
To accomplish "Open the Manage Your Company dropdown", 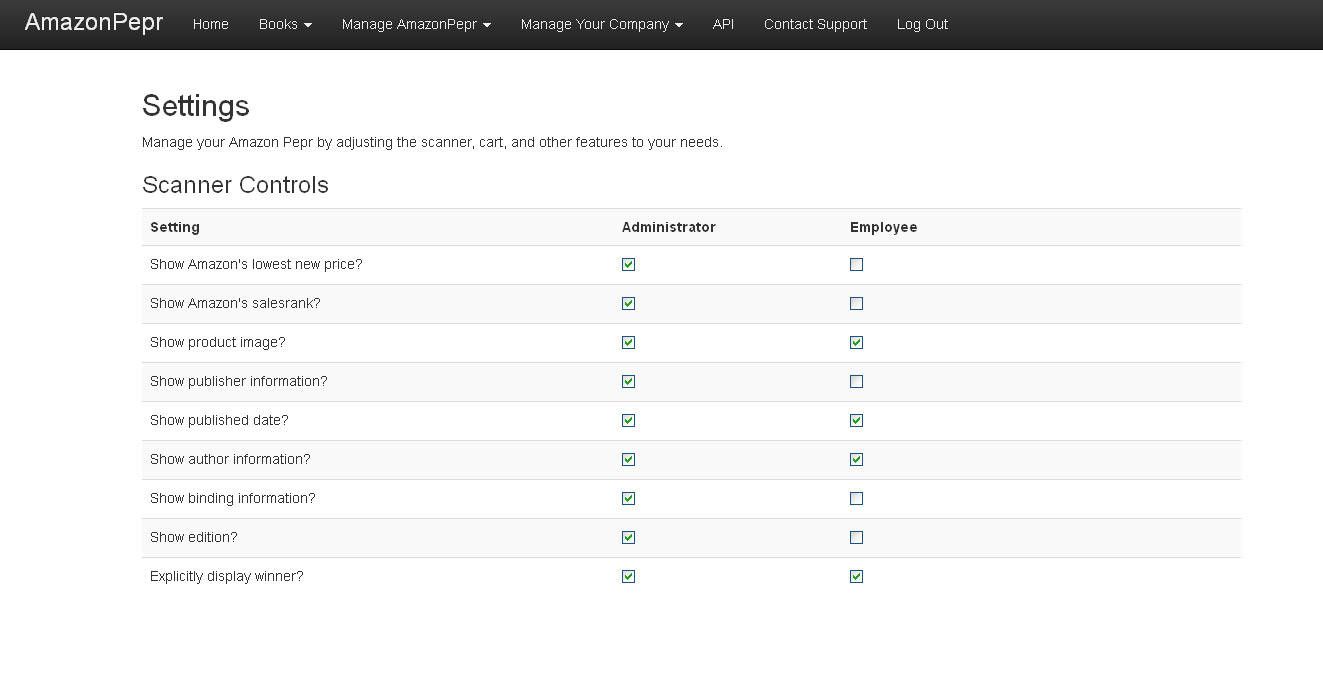I will [x=601, y=24].
